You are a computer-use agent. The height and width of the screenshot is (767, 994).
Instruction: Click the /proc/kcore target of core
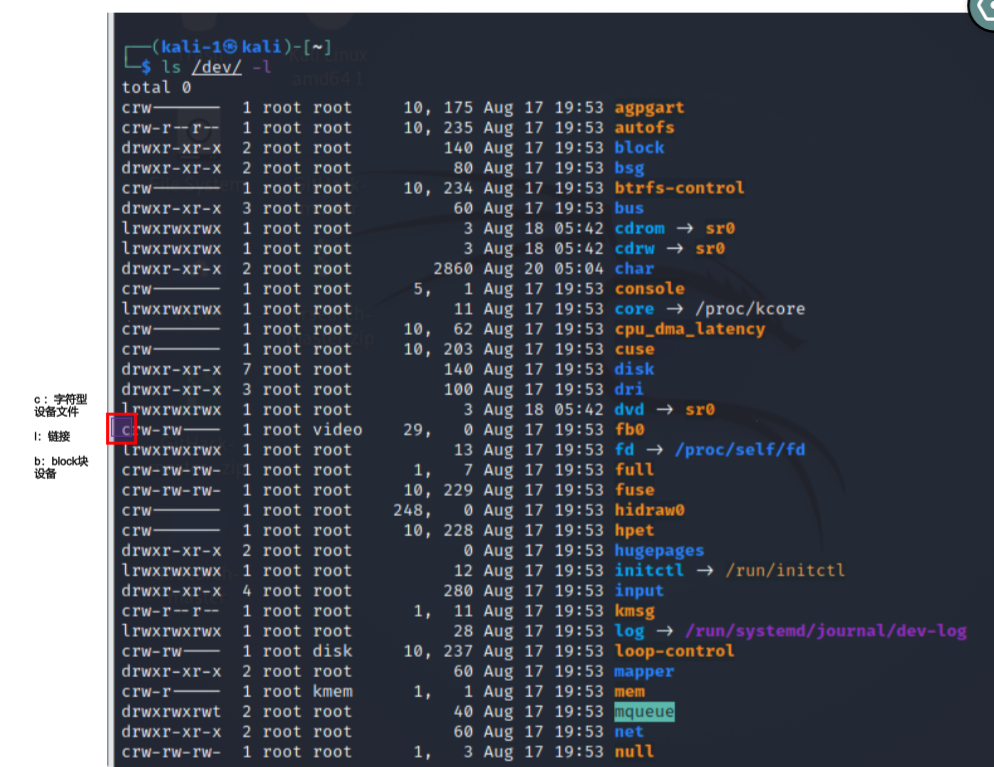(x=750, y=309)
